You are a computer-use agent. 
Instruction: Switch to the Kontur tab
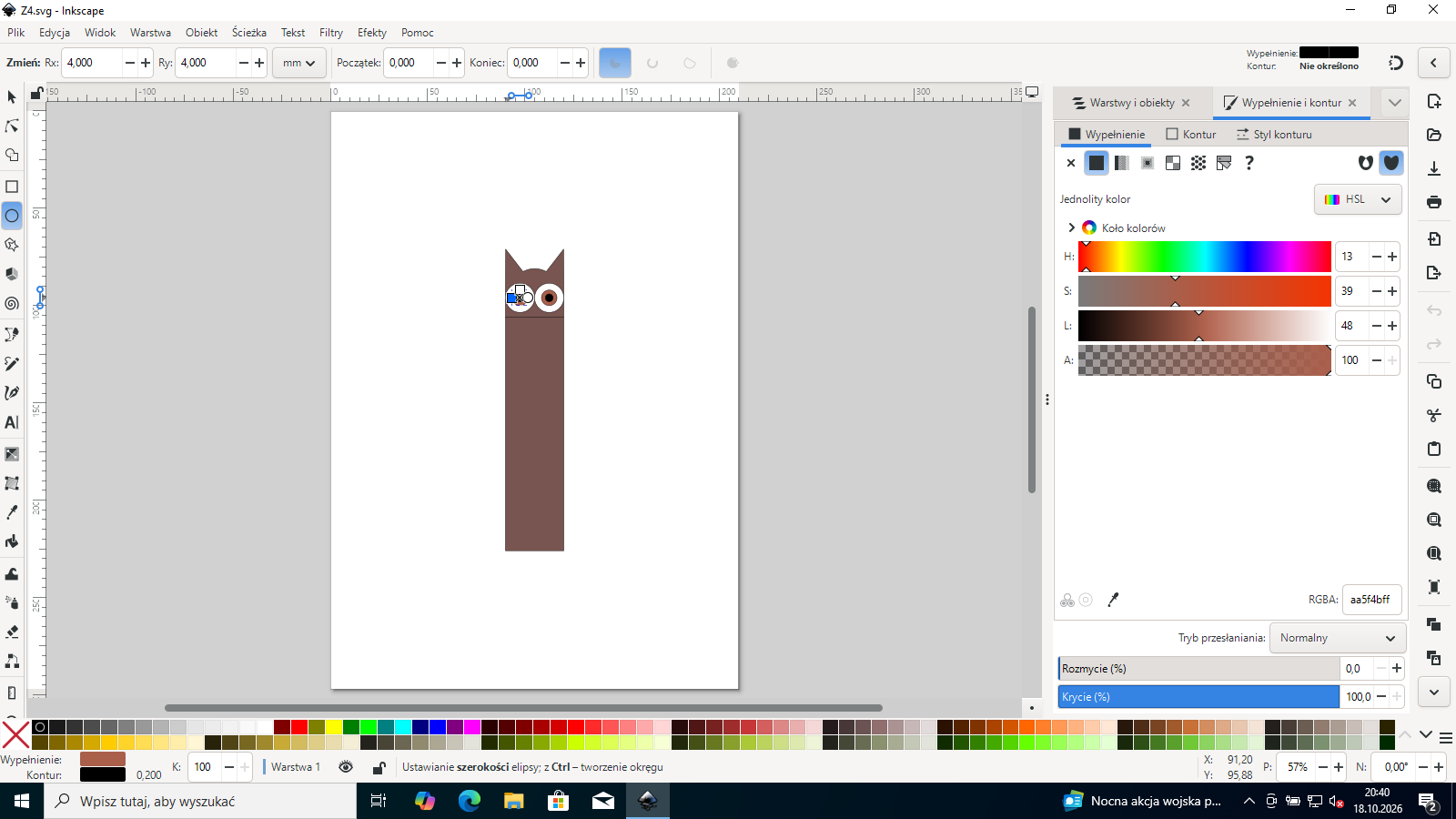(1191, 135)
